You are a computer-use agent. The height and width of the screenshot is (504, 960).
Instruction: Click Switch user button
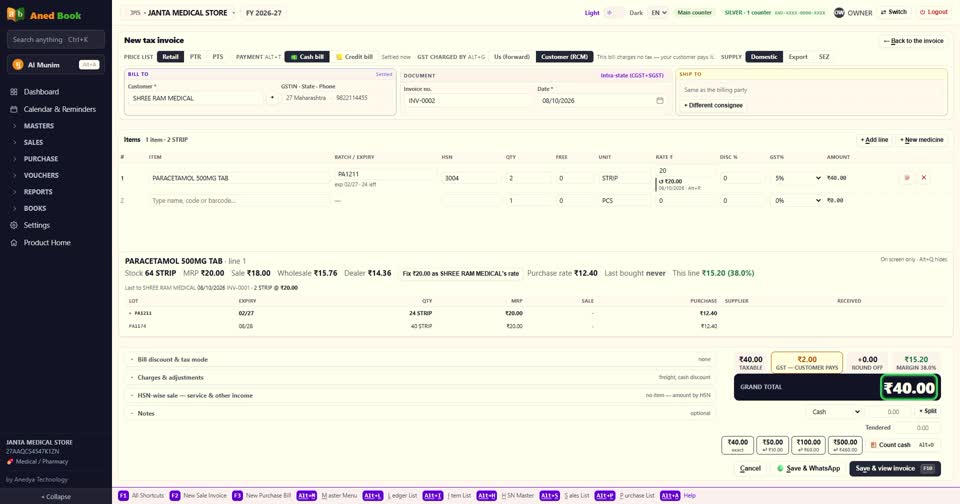point(893,12)
